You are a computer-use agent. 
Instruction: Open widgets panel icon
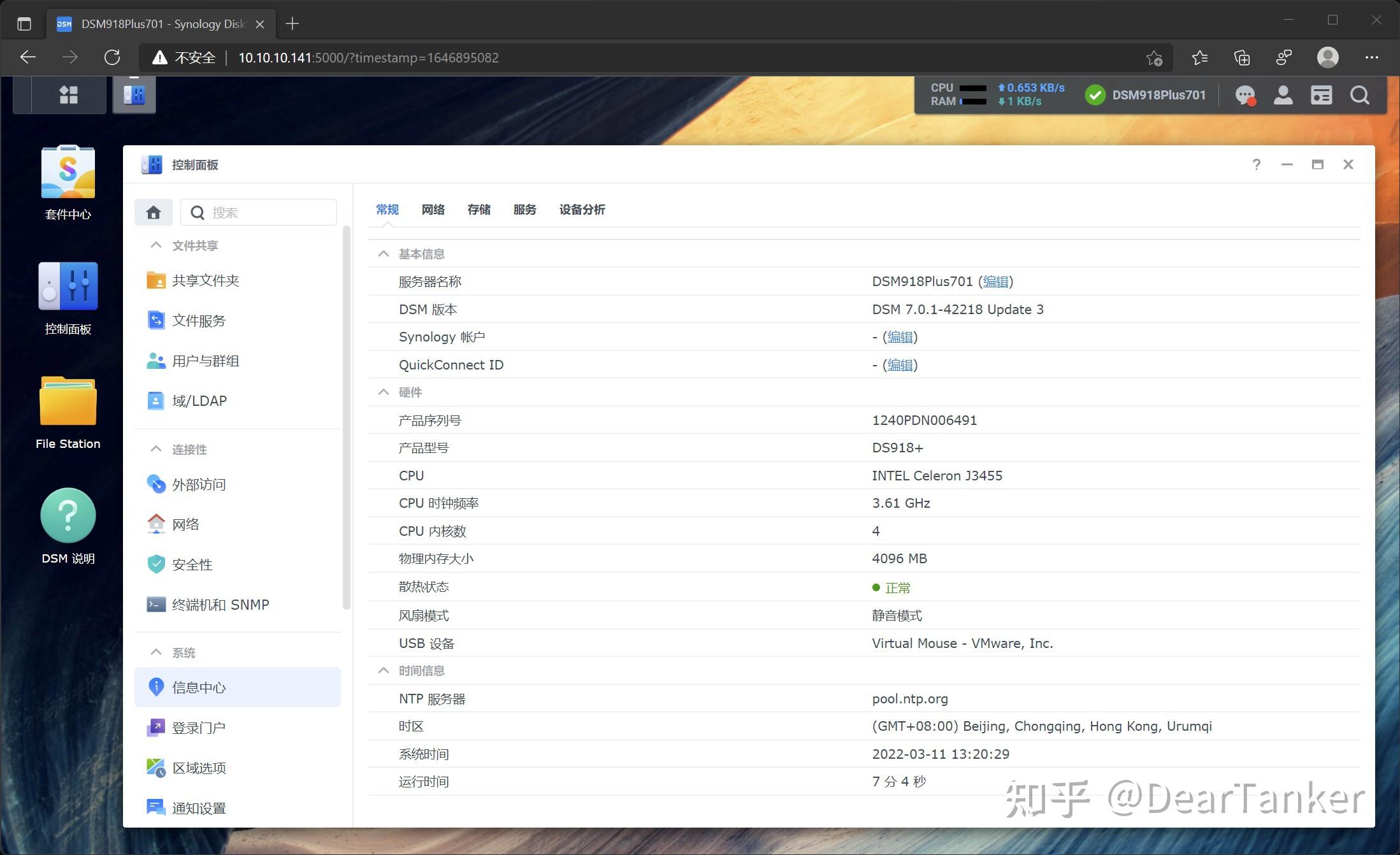(x=1321, y=96)
